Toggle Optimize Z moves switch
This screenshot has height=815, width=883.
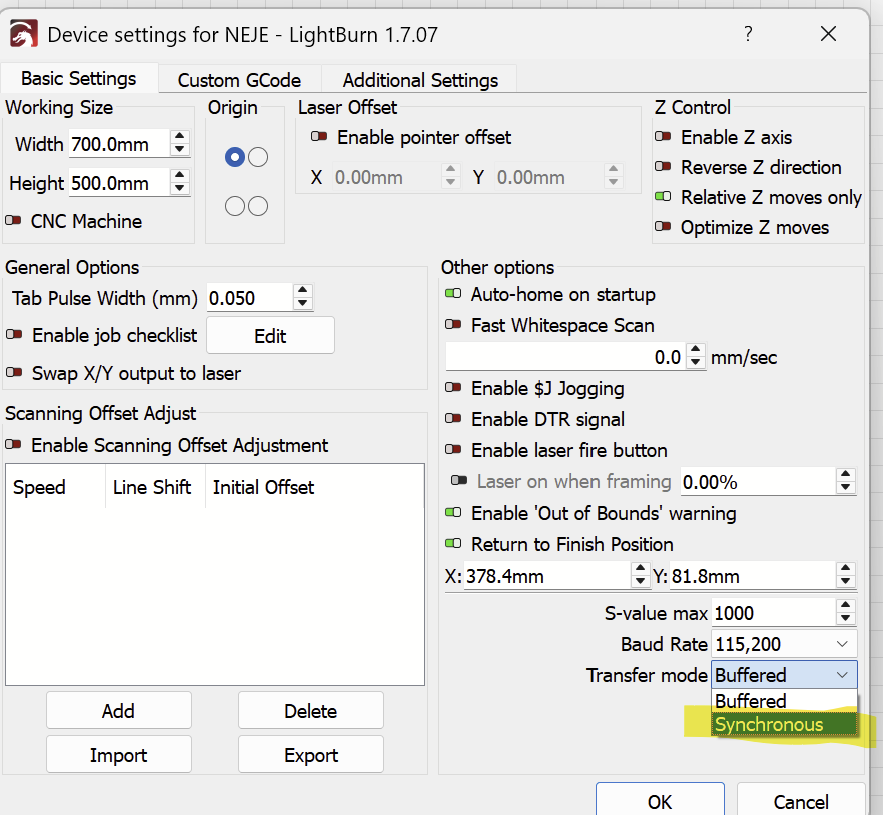click(x=663, y=227)
